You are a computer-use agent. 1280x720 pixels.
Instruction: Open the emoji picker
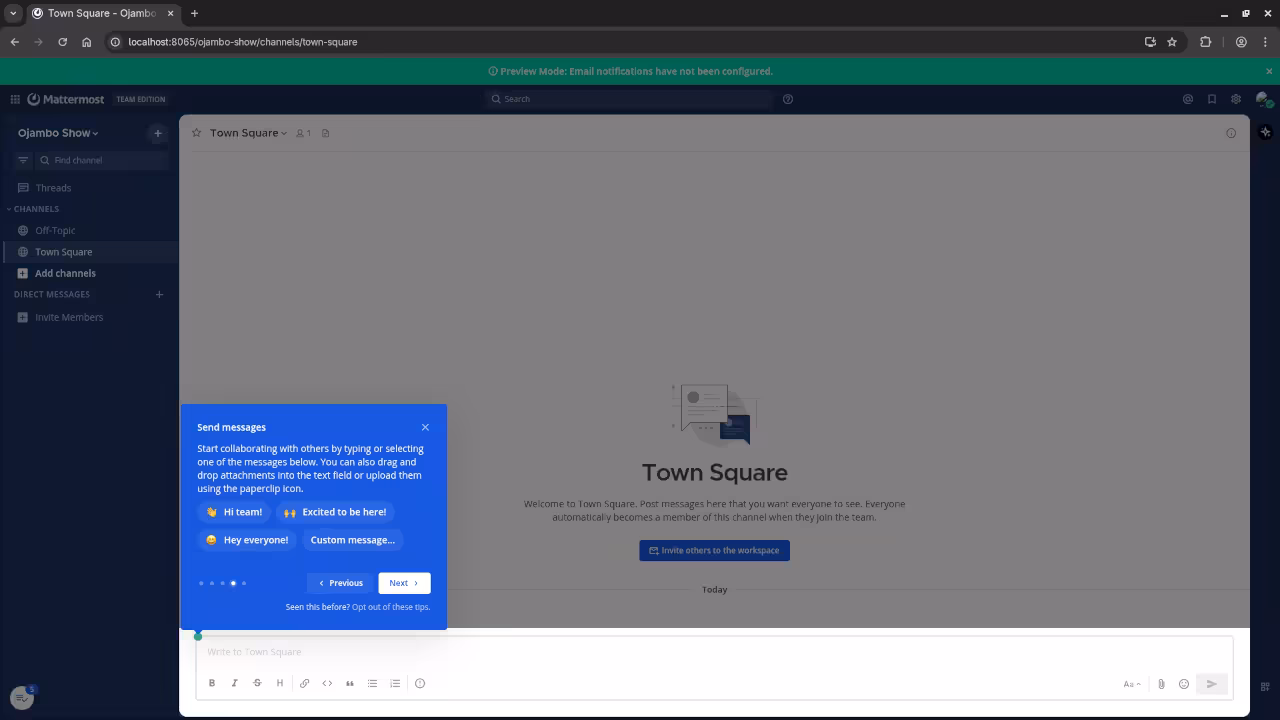pos(1184,684)
